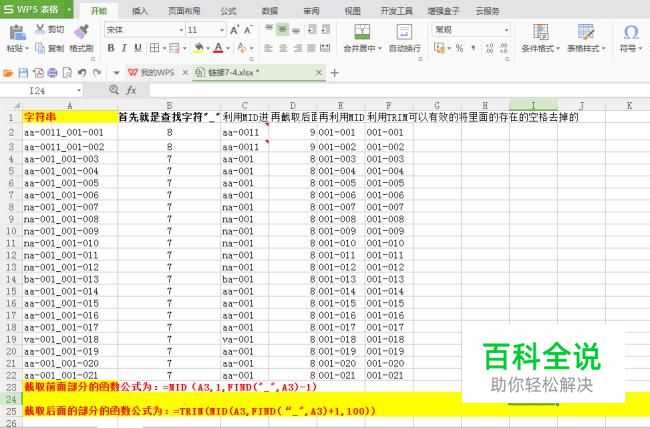Toggle italic formatting
Image resolution: width=650 pixels, height=428 pixels.
click(124, 48)
